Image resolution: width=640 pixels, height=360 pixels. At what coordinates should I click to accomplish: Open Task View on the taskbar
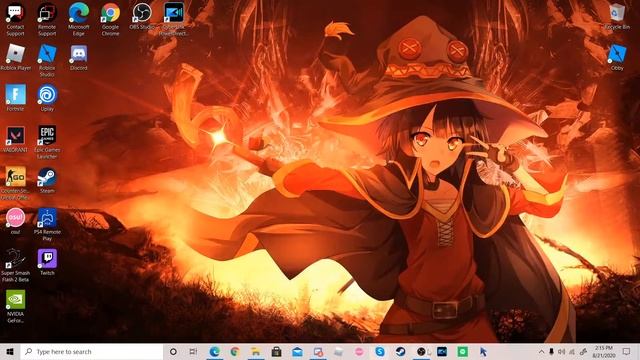(193, 351)
